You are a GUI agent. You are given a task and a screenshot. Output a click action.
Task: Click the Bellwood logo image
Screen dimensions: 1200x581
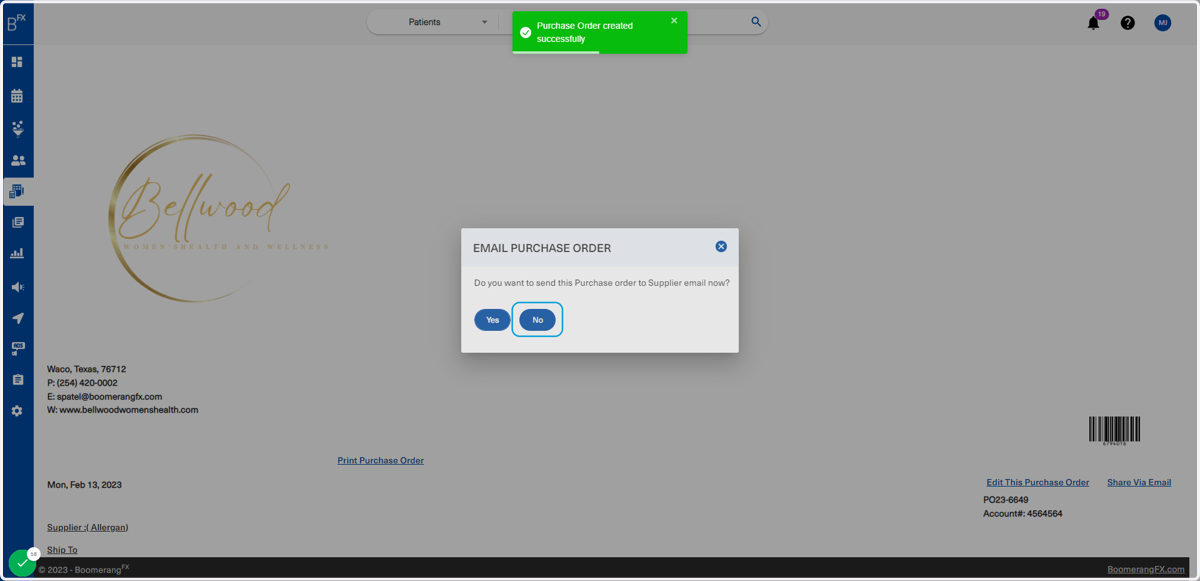218,218
